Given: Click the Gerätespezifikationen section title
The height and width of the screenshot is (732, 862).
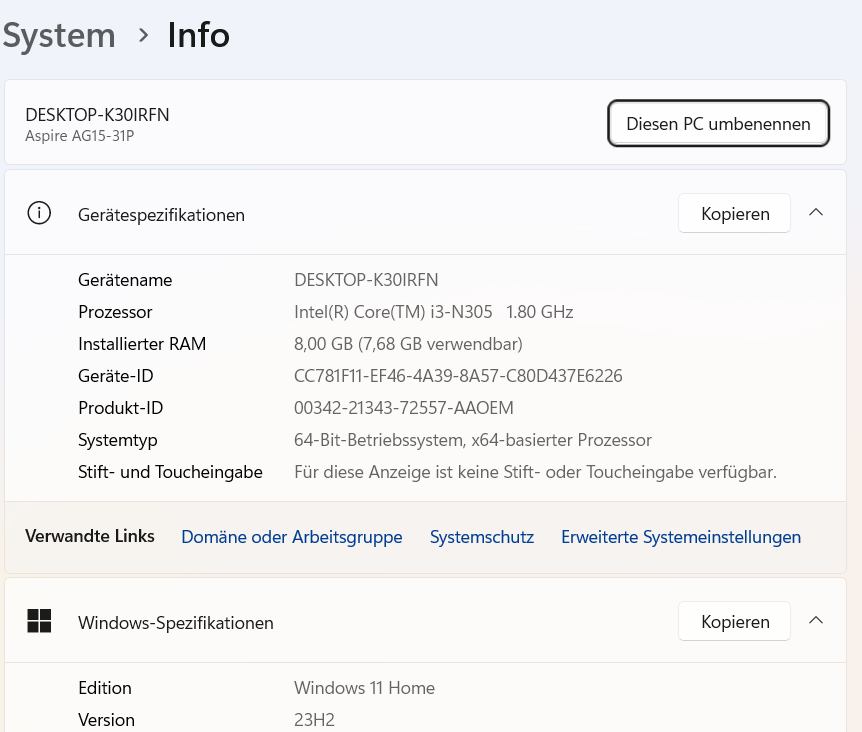Looking at the screenshot, I should (x=161, y=215).
